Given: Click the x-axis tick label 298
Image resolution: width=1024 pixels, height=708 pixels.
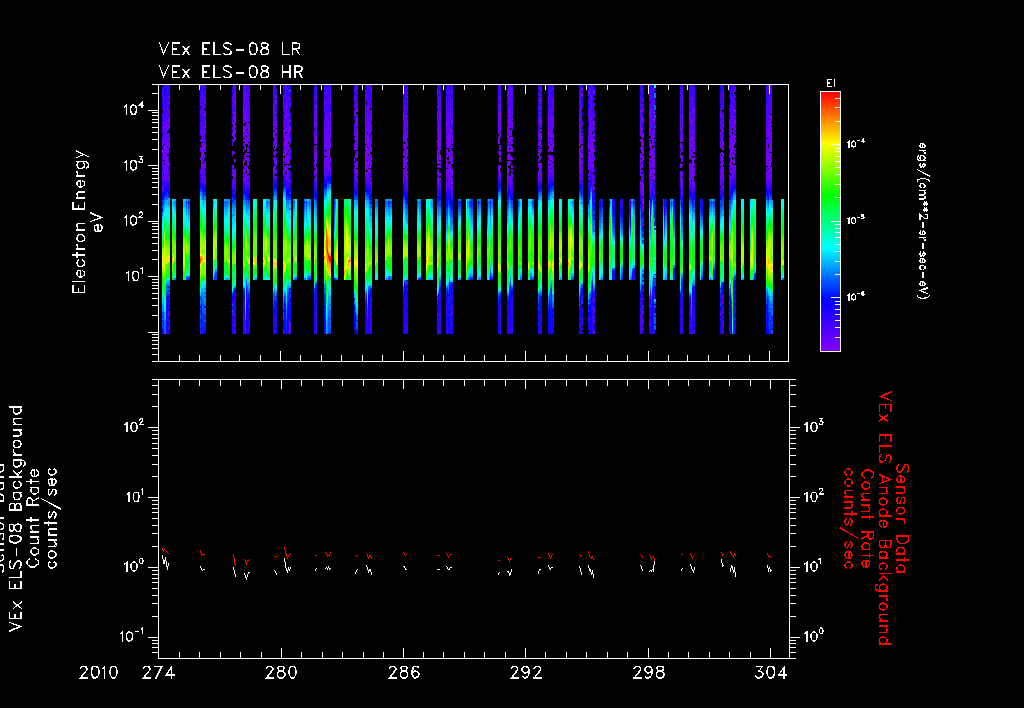Looking at the screenshot, I should [x=648, y=673].
